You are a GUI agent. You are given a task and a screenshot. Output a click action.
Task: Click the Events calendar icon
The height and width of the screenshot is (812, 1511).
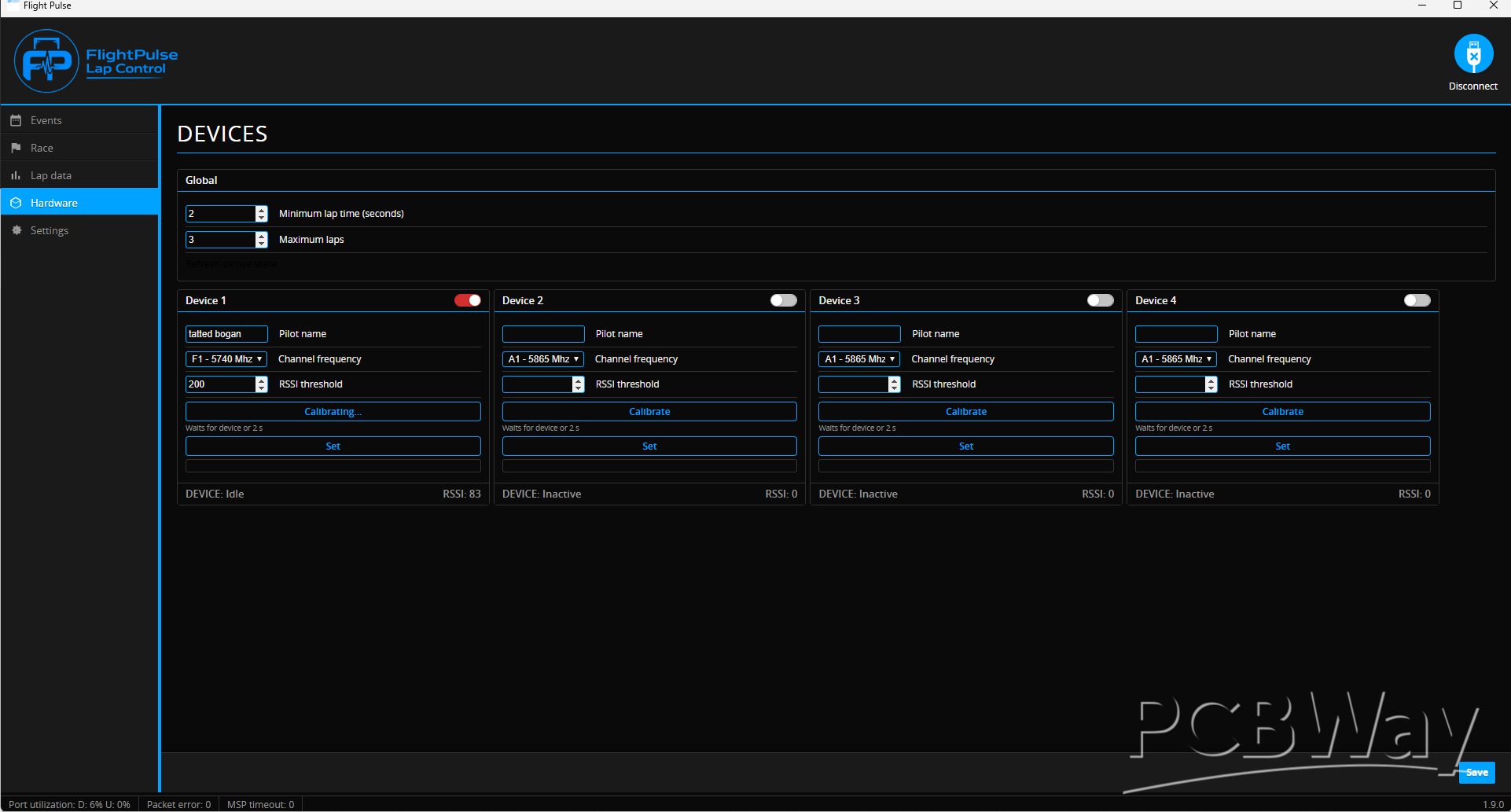click(16, 120)
